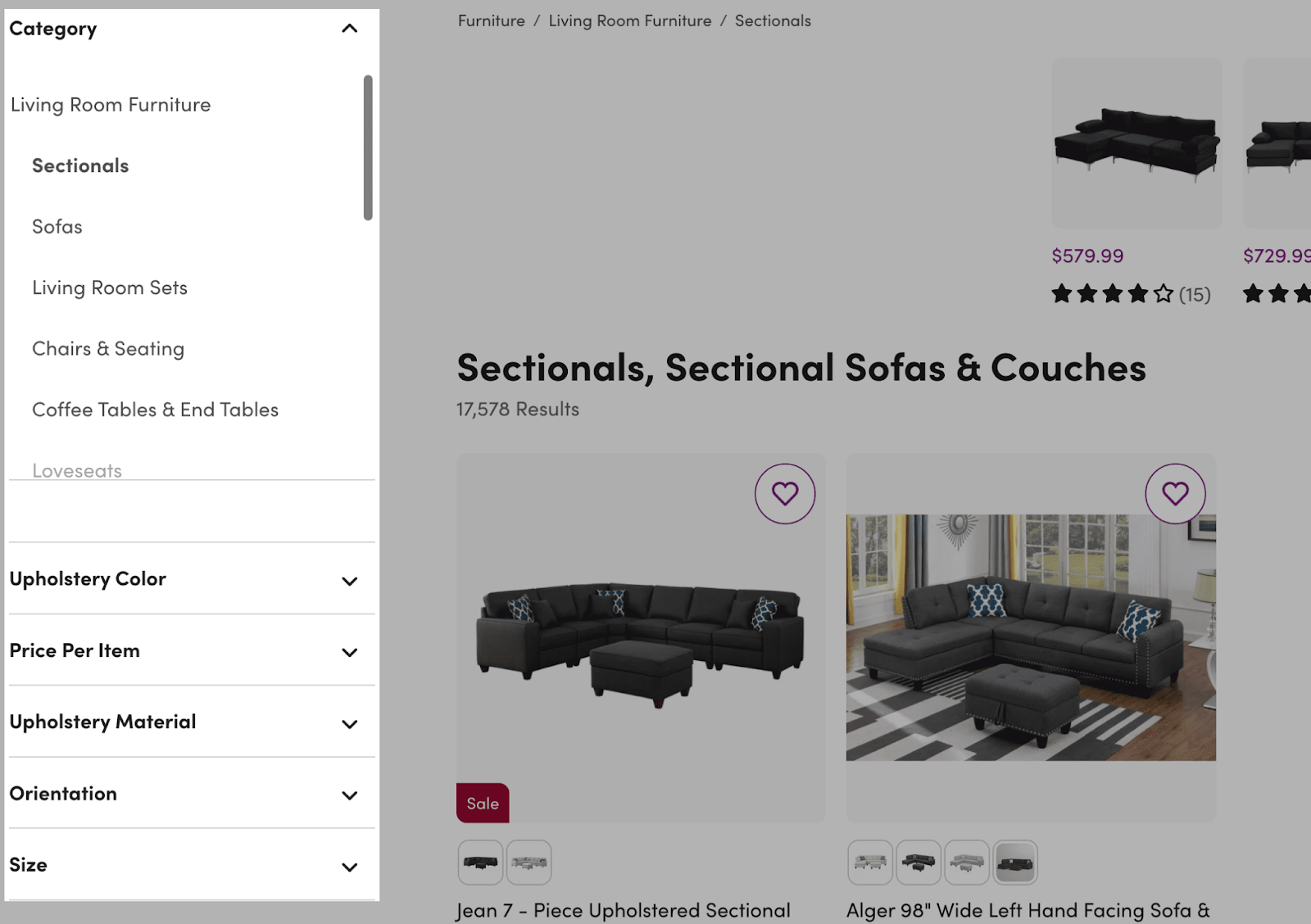Image resolution: width=1311 pixels, height=924 pixels.
Task: Click the Sale badge on Jean sectional
Action: point(482,804)
